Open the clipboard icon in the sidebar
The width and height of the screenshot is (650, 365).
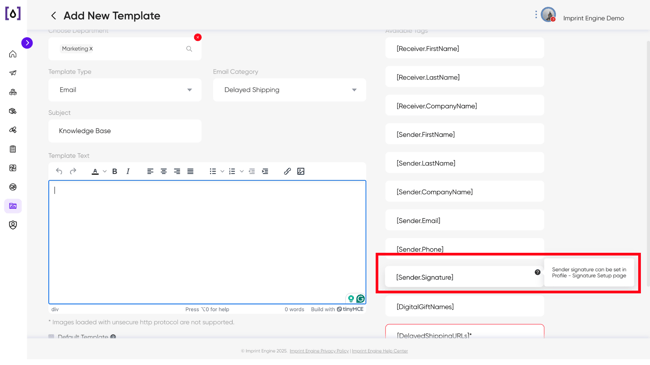tap(13, 149)
